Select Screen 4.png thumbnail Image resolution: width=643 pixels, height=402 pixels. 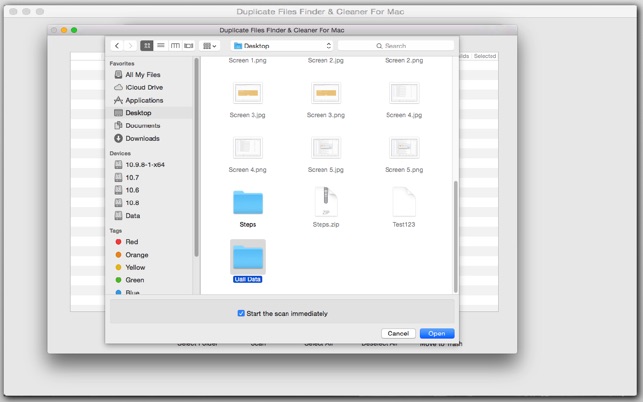(248, 148)
